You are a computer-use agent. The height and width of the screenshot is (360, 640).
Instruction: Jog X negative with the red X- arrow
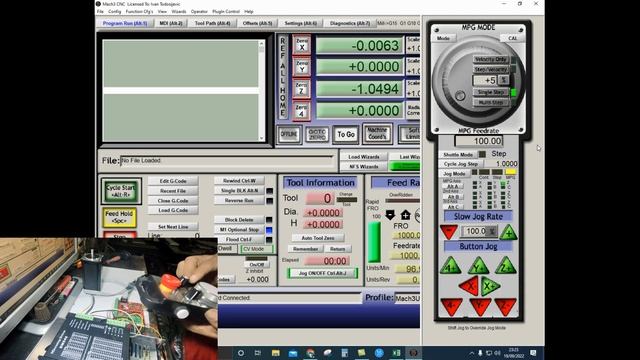point(469,285)
